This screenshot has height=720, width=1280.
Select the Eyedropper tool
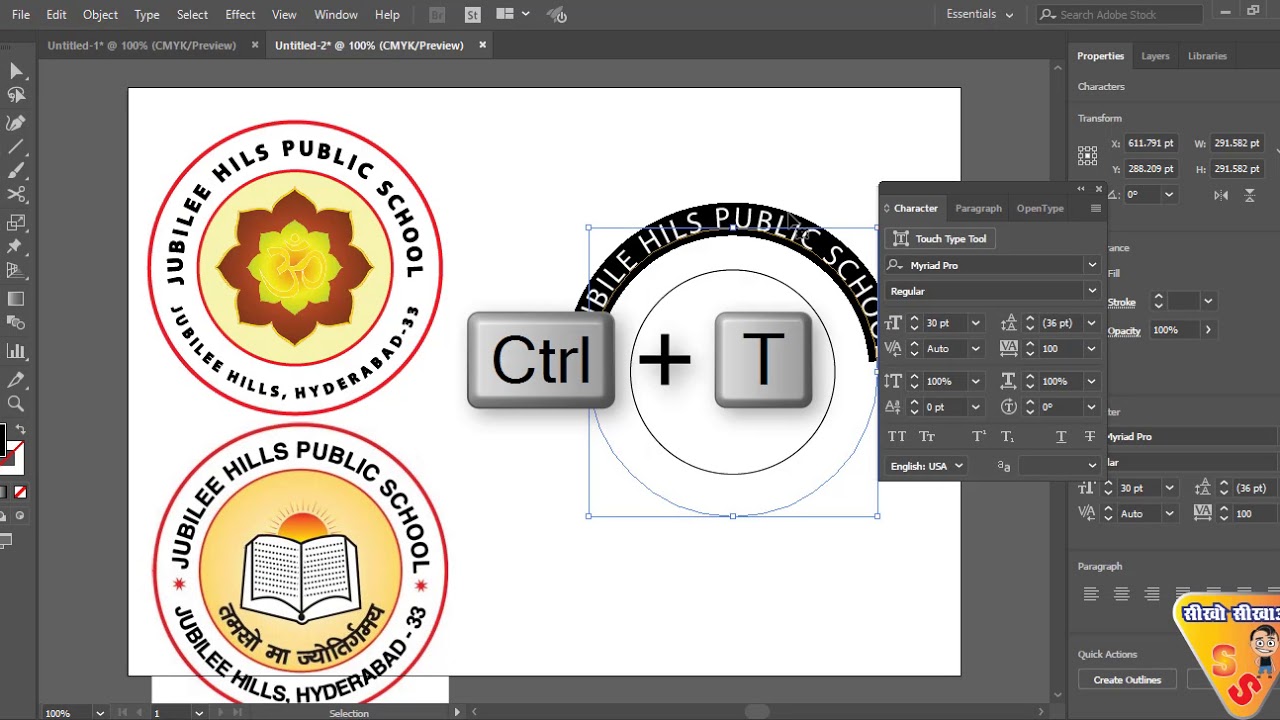(16, 380)
